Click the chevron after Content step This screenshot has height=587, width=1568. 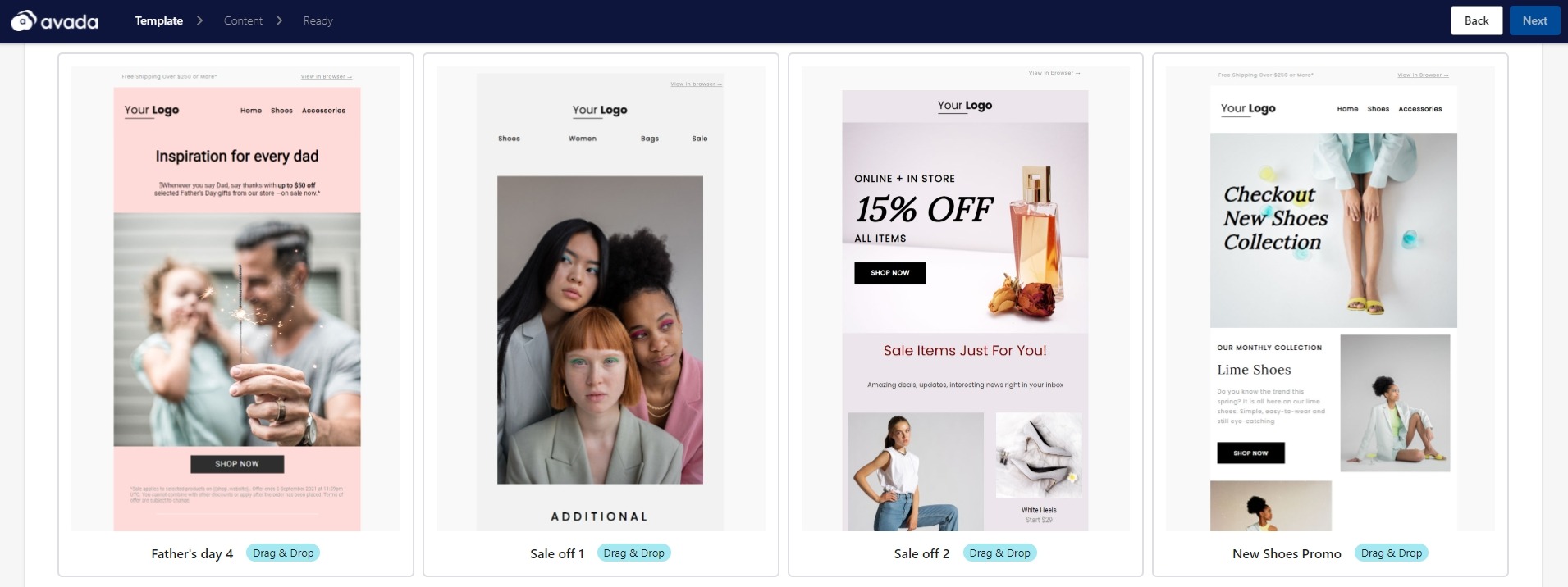tap(279, 20)
